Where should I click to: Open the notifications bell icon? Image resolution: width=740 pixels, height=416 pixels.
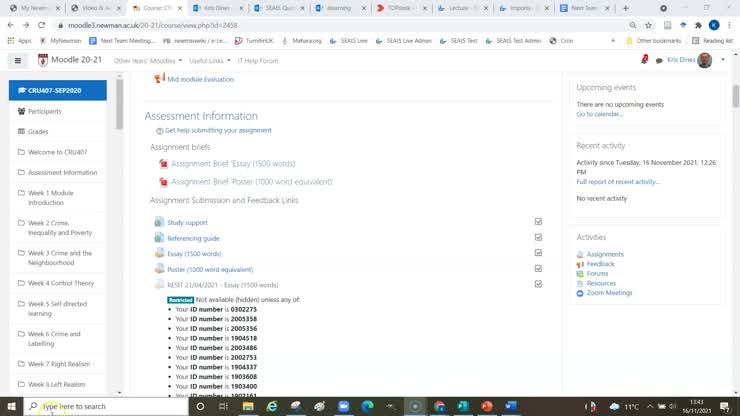click(x=645, y=60)
